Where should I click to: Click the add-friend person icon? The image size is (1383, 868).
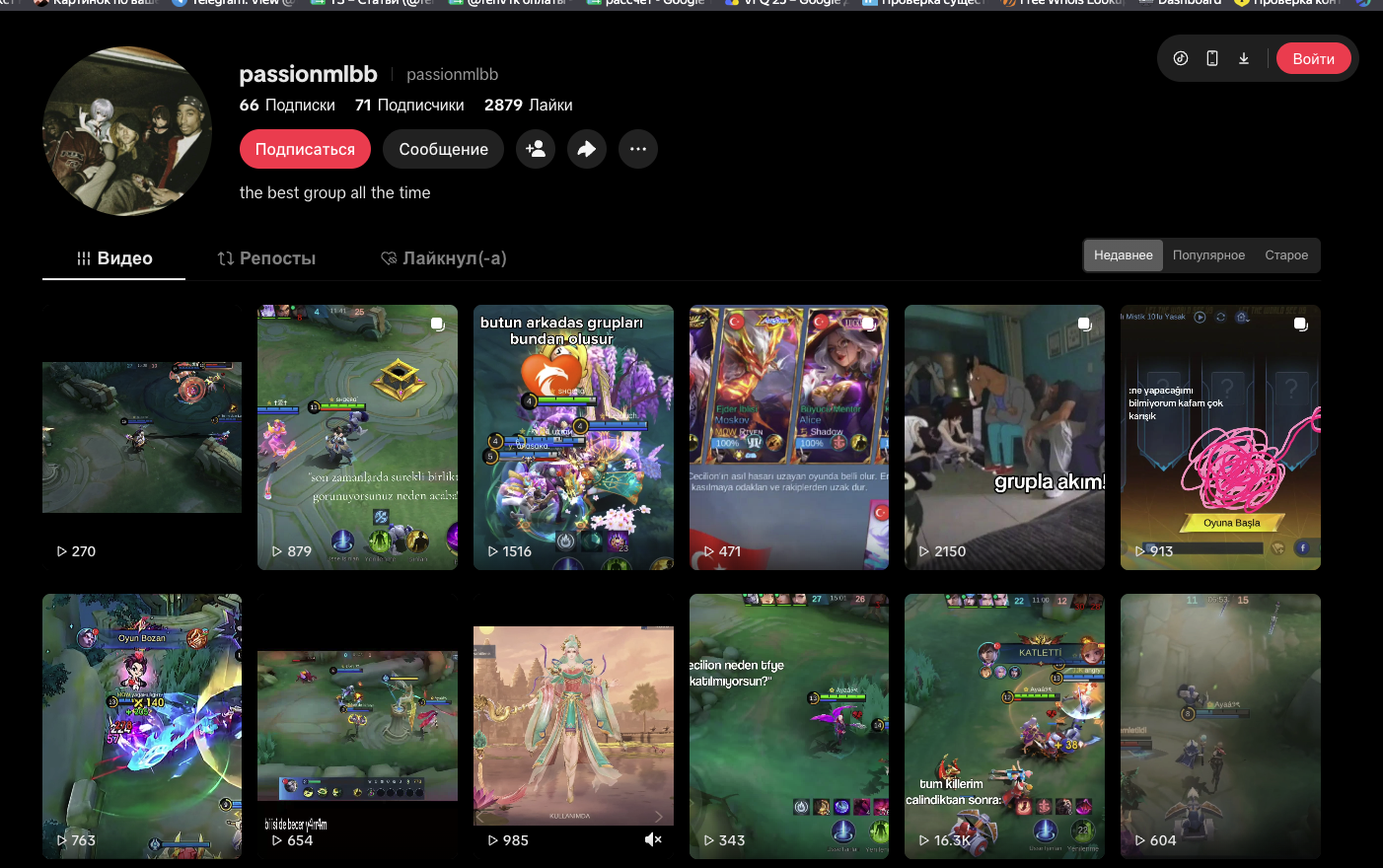[x=536, y=149]
